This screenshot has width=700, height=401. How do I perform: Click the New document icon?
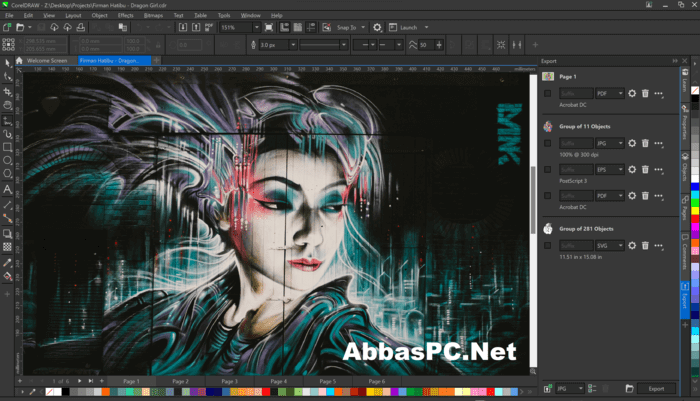point(7,27)
